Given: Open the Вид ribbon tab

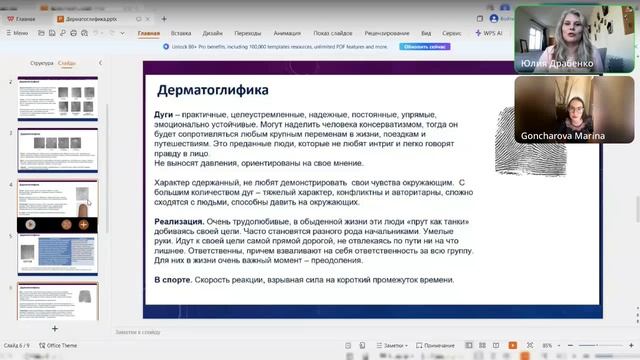Looking at the screenshot, I should click(x=426, y=33).
